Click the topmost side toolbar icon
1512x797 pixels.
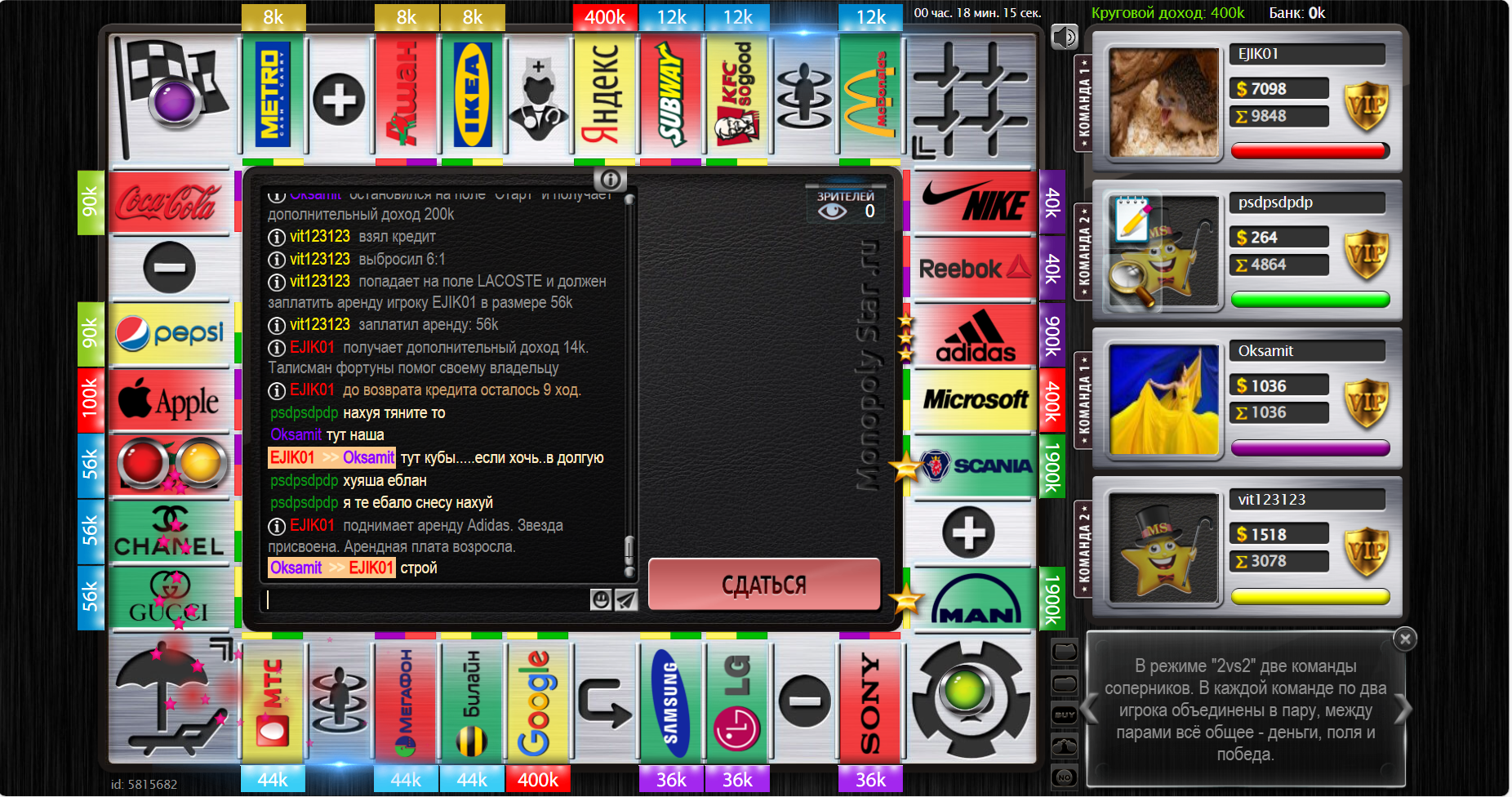[x=1065, y=651]
